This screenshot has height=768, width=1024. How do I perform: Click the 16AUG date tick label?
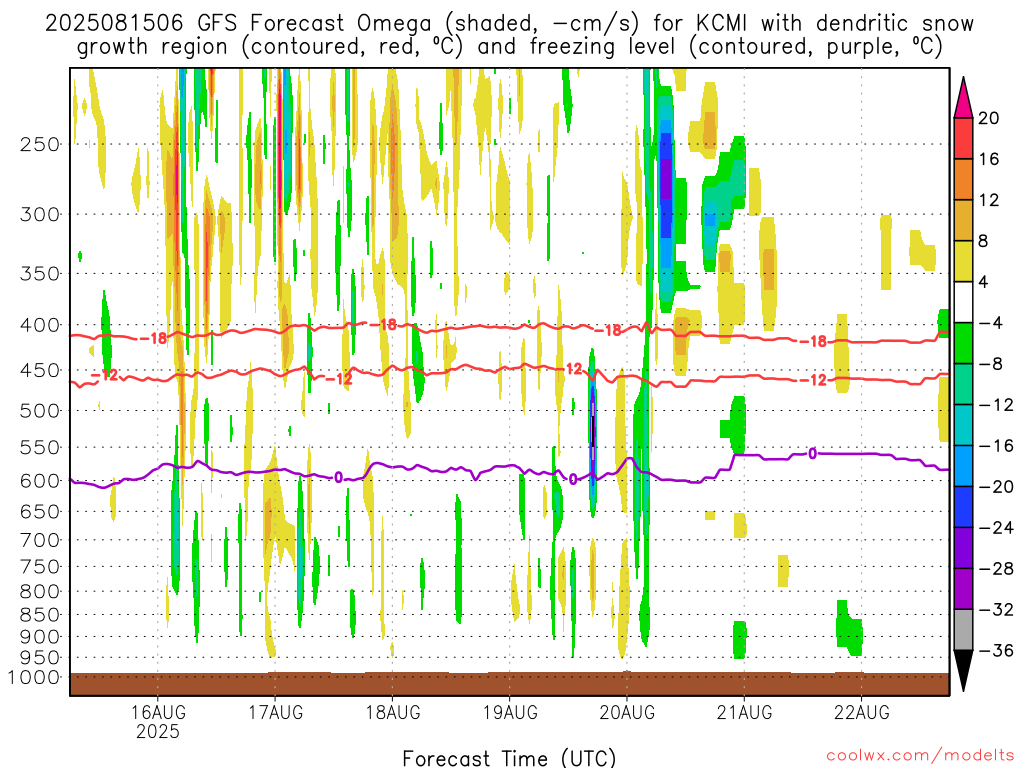[x=158, y=712]
